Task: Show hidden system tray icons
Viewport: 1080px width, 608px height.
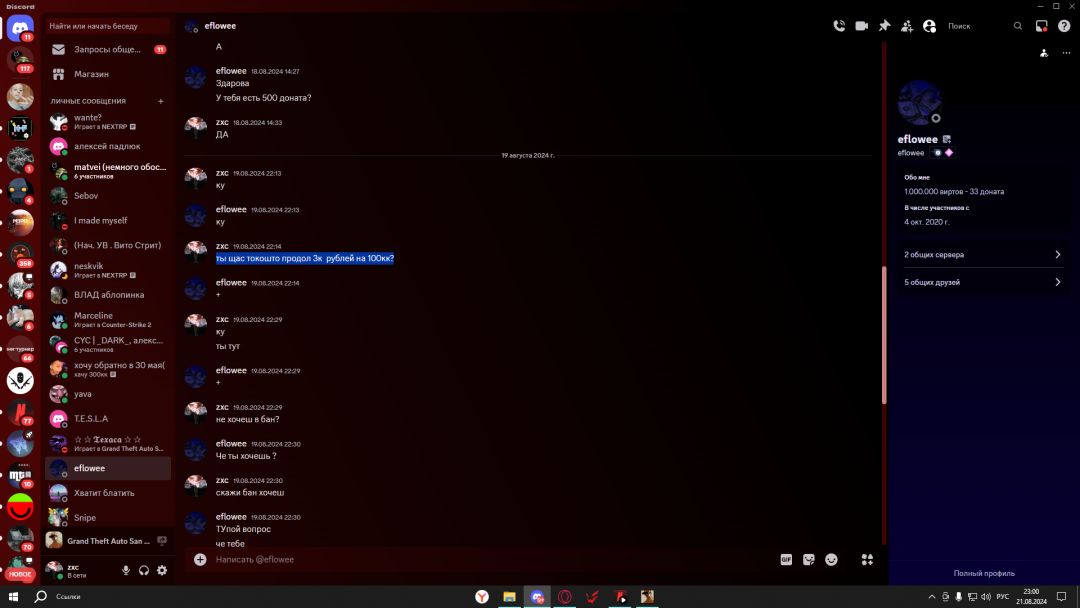Action: pyautogui.click(x=932, y=597)
